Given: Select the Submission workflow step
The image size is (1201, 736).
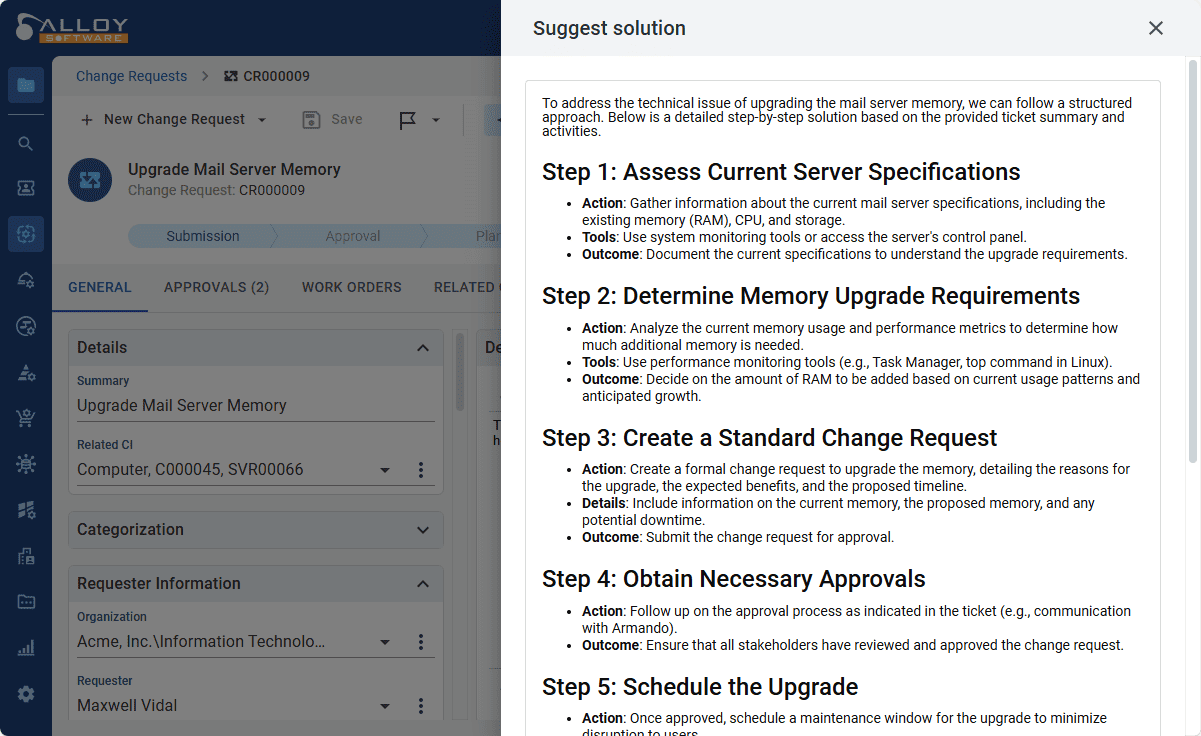Looking at the screenshot, I should coord(203,236).
